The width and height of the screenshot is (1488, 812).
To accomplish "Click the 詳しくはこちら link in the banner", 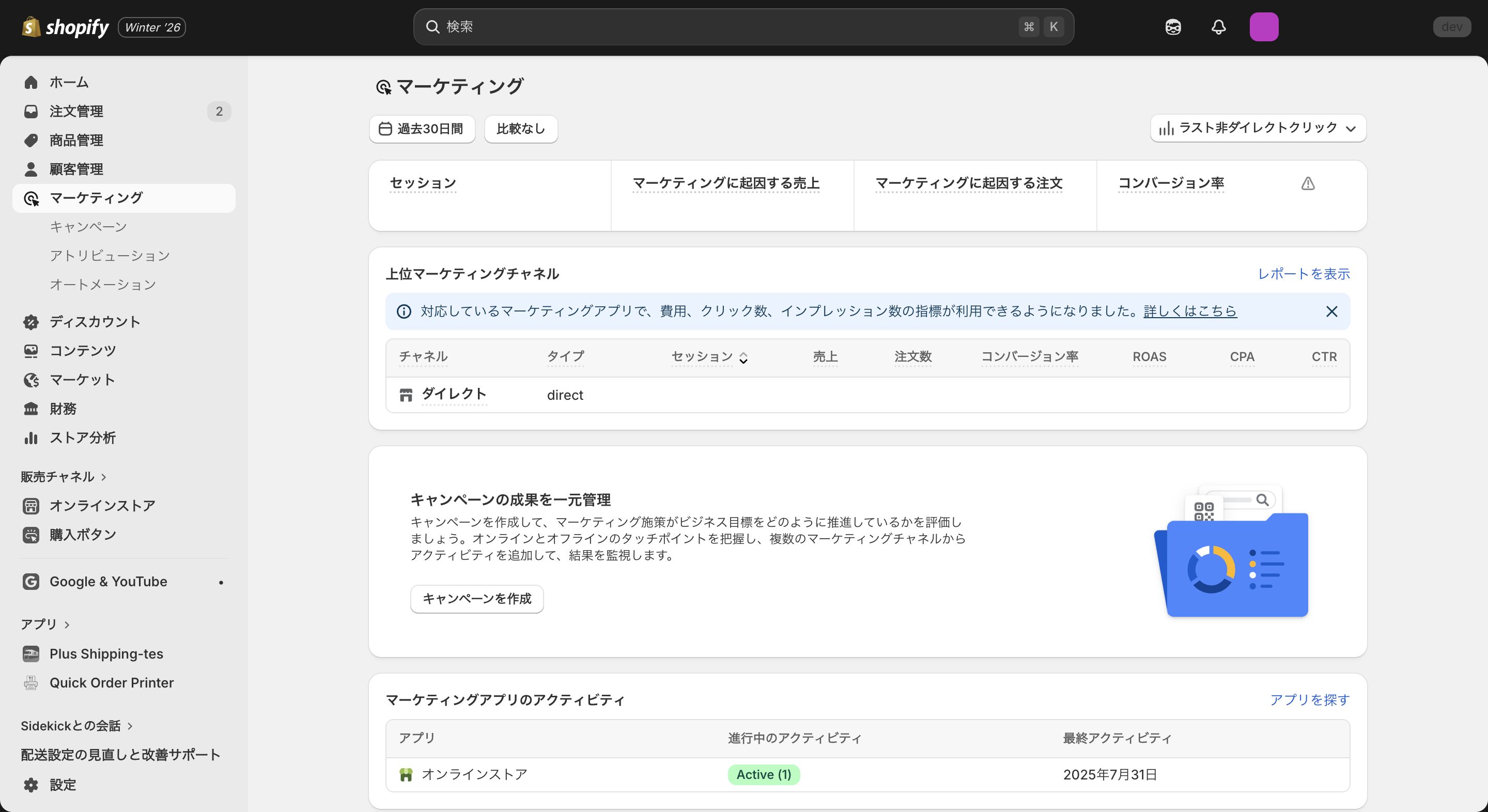I will [1189, 311].
